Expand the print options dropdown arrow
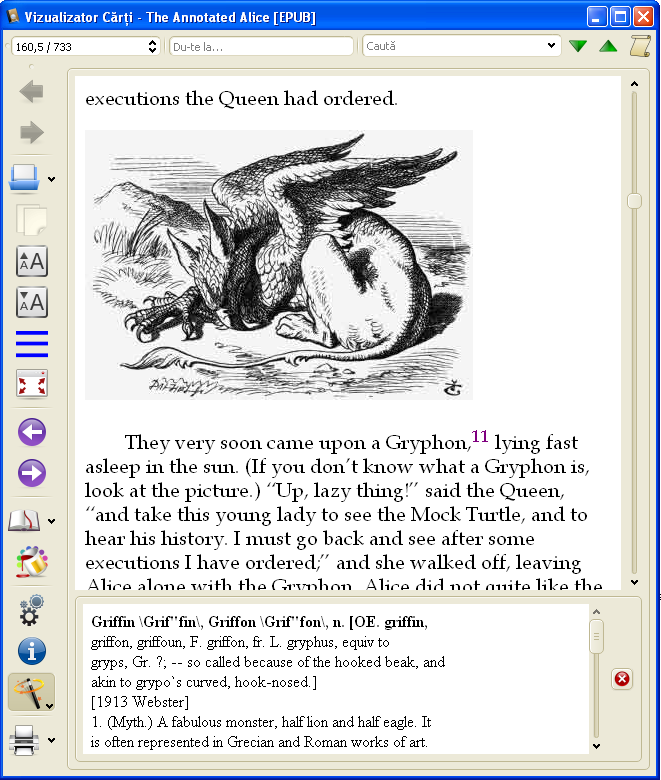Image resolution: width=661 pixels, height=780 pixels. [x=52, y=740]
